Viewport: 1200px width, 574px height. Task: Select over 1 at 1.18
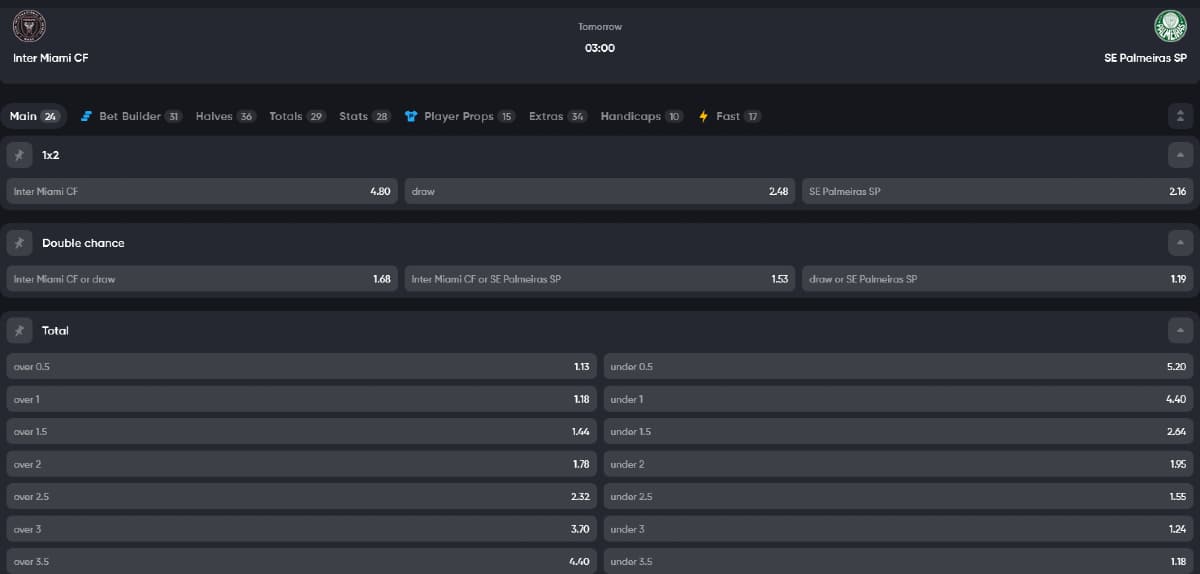(301, 399)
